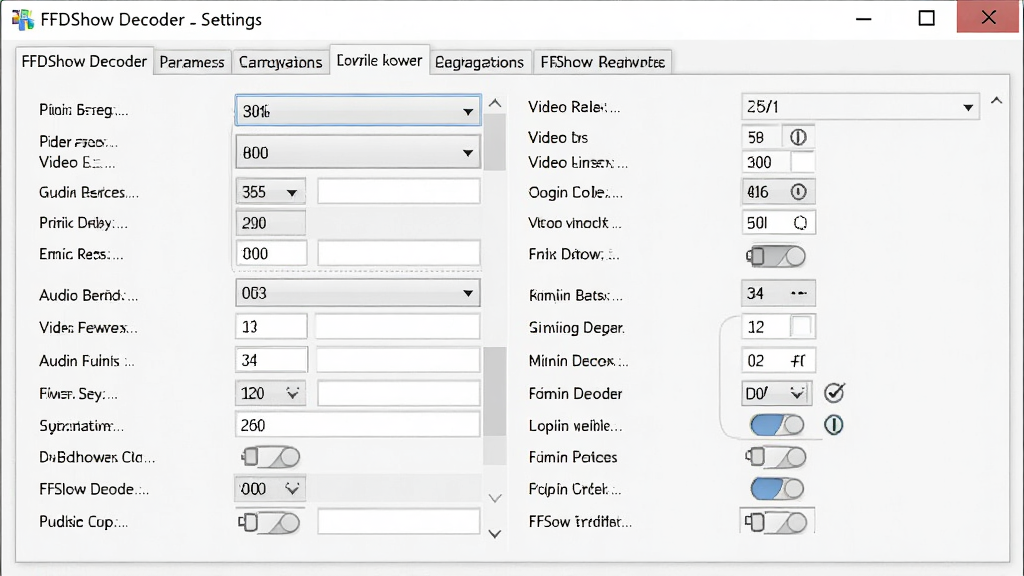This screenshot has width=1024, height=576.
Task: Click the empty field right of Audin Fuinis
Action: pyautogui.click(x=398, y=360)
